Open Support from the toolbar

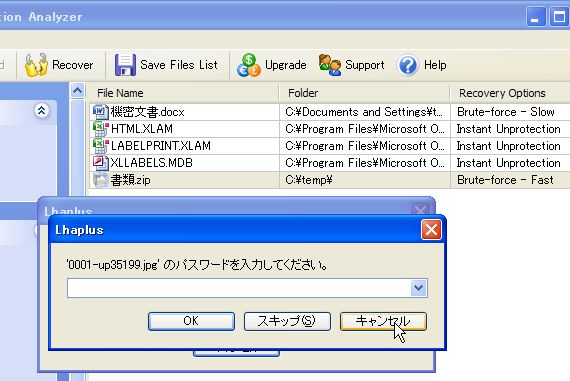[365, 65]
